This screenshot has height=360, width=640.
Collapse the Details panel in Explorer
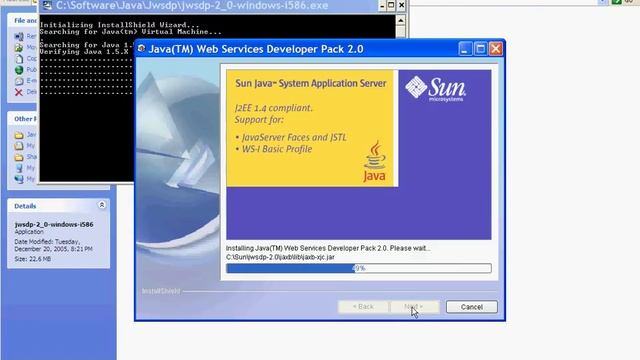coord(102,205)
